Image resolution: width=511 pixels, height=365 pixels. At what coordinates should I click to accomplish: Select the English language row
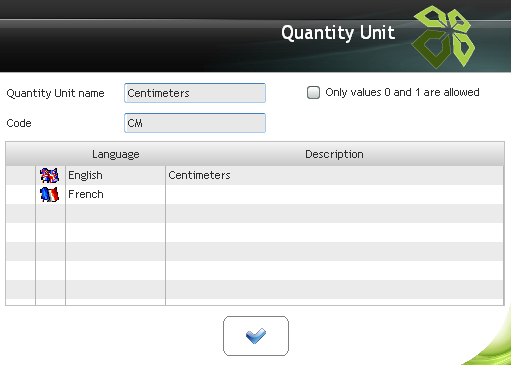(x=255, y=175)
